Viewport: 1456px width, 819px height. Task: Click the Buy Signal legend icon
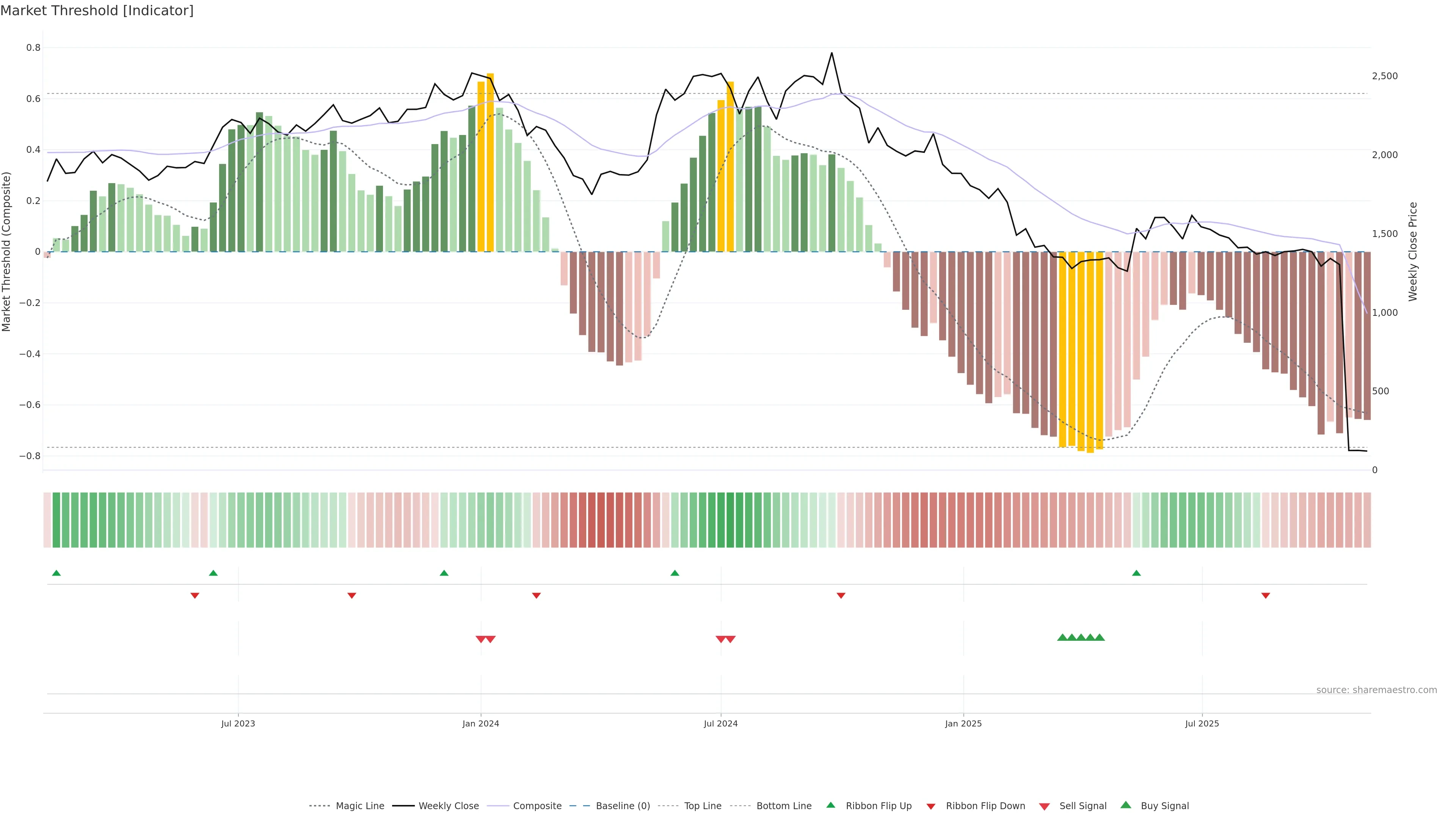1126,805
